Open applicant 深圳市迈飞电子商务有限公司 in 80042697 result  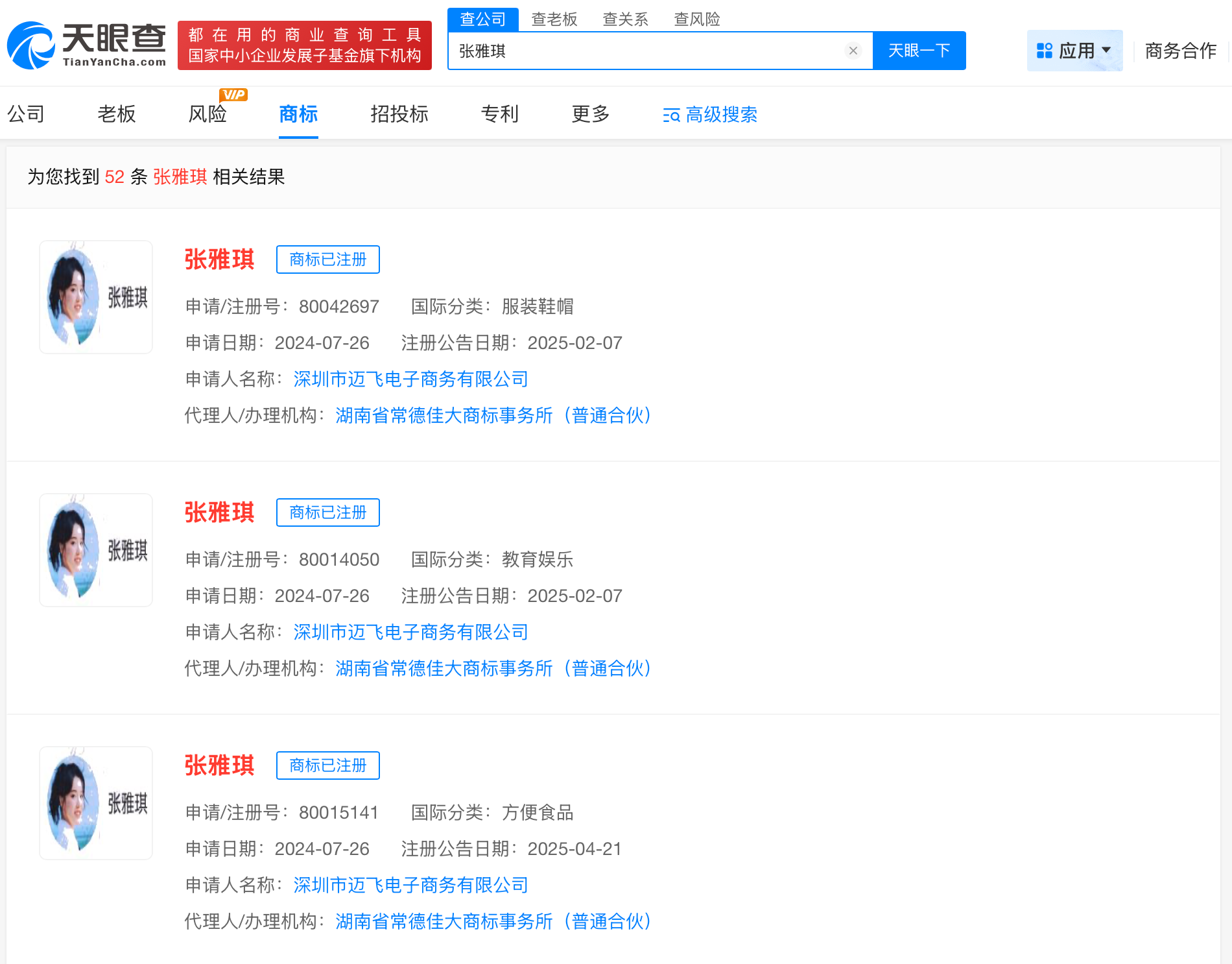[411, 379]
